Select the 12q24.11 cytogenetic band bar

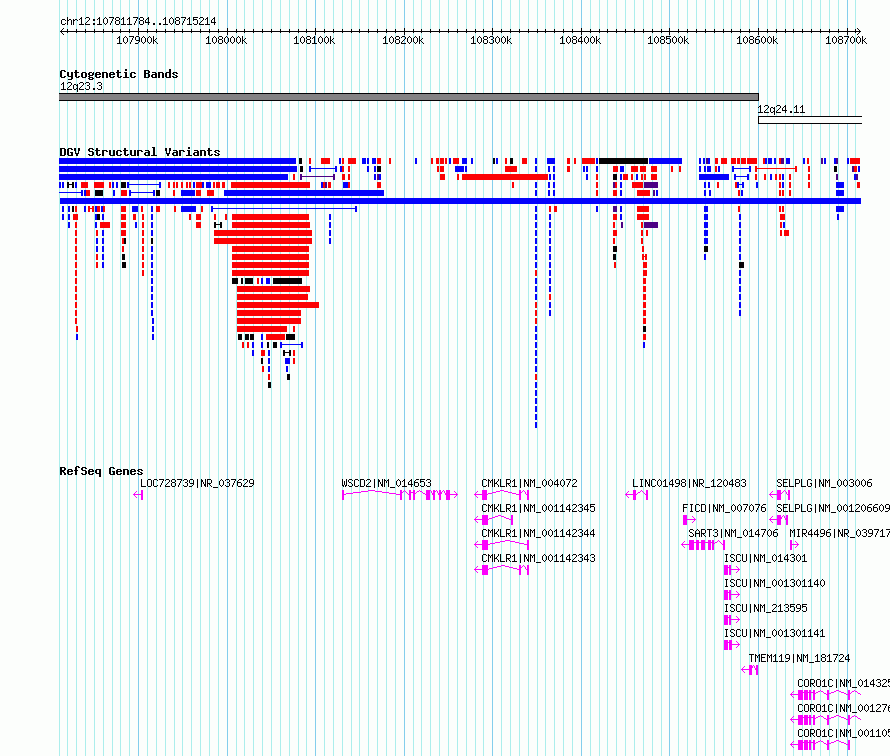[810, 120]
